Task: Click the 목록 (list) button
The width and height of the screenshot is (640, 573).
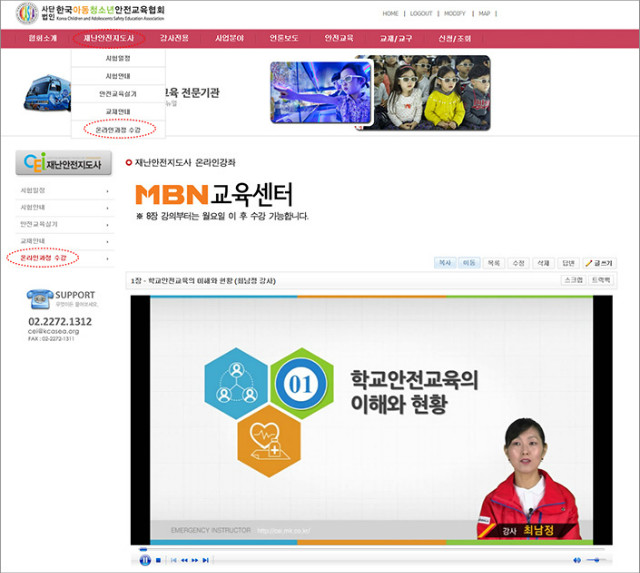Action: tap(494, 263)
